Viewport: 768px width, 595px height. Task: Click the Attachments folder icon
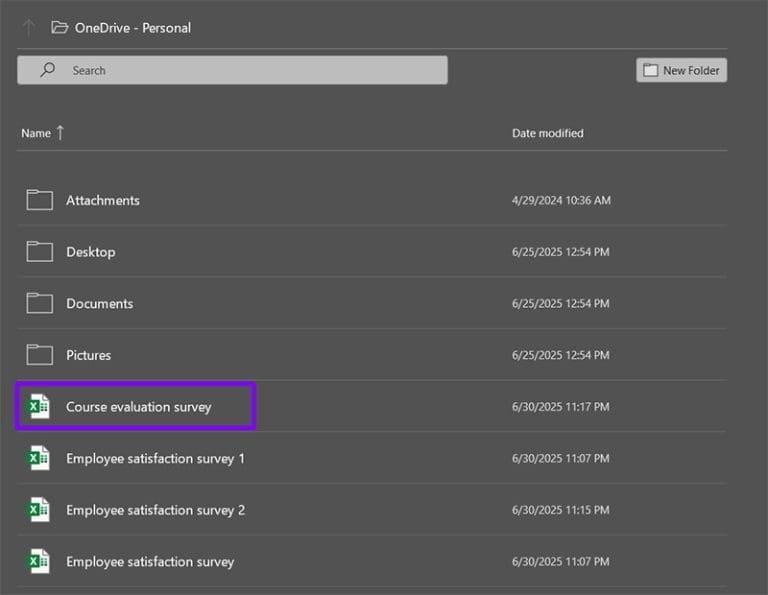tap(39, 200)
